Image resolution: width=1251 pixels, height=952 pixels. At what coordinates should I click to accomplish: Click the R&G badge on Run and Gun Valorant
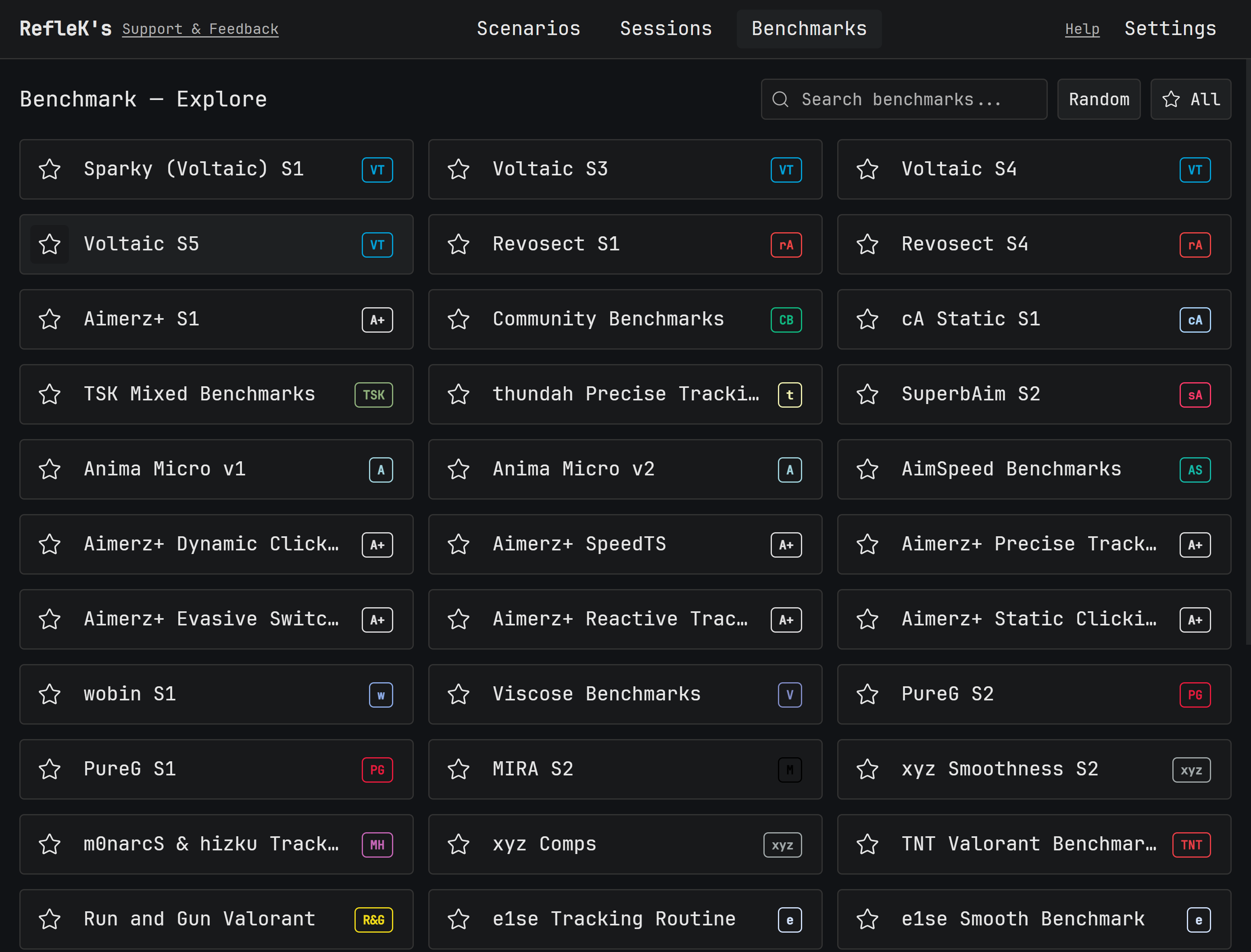(x=373, y=919)
